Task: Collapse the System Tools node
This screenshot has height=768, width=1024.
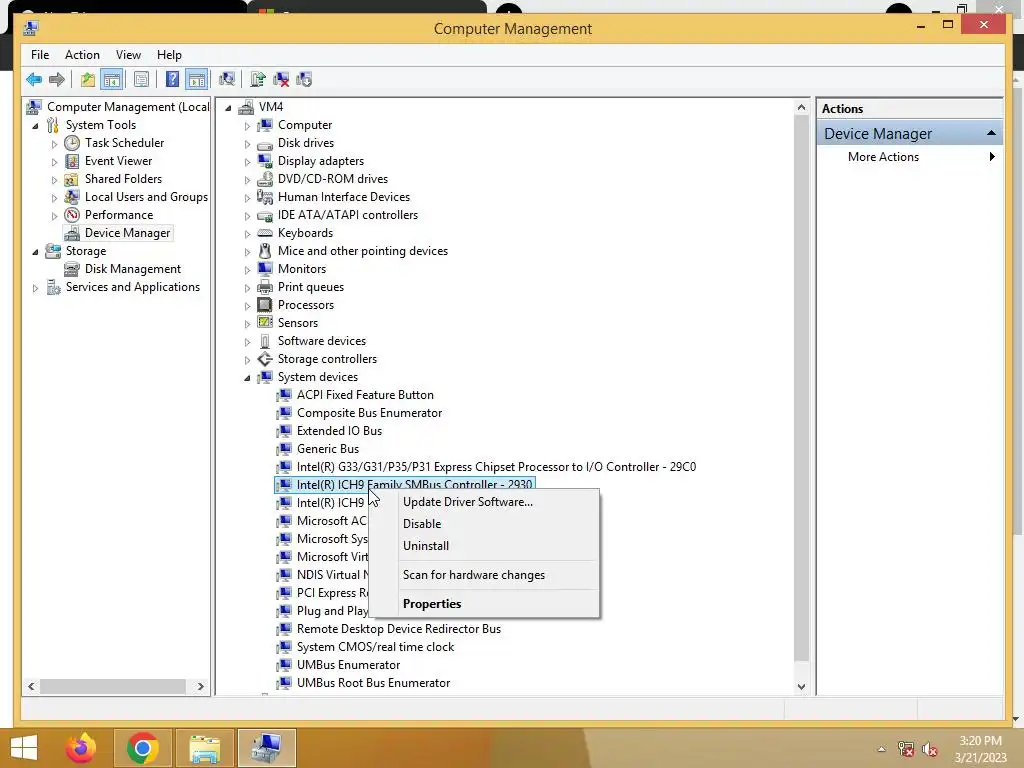Action: coord(35,125)
